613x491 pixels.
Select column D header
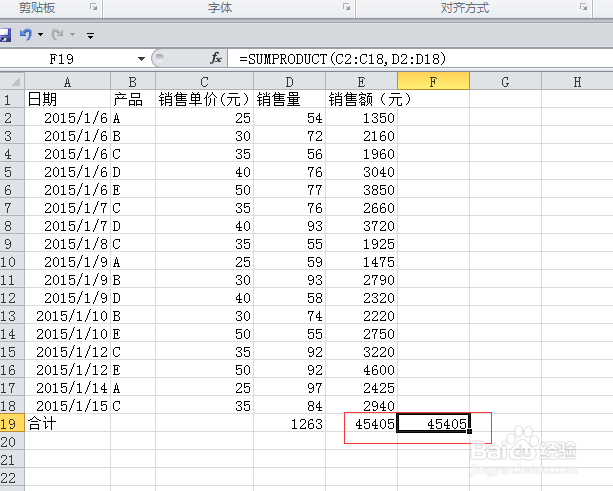[290, 82]
